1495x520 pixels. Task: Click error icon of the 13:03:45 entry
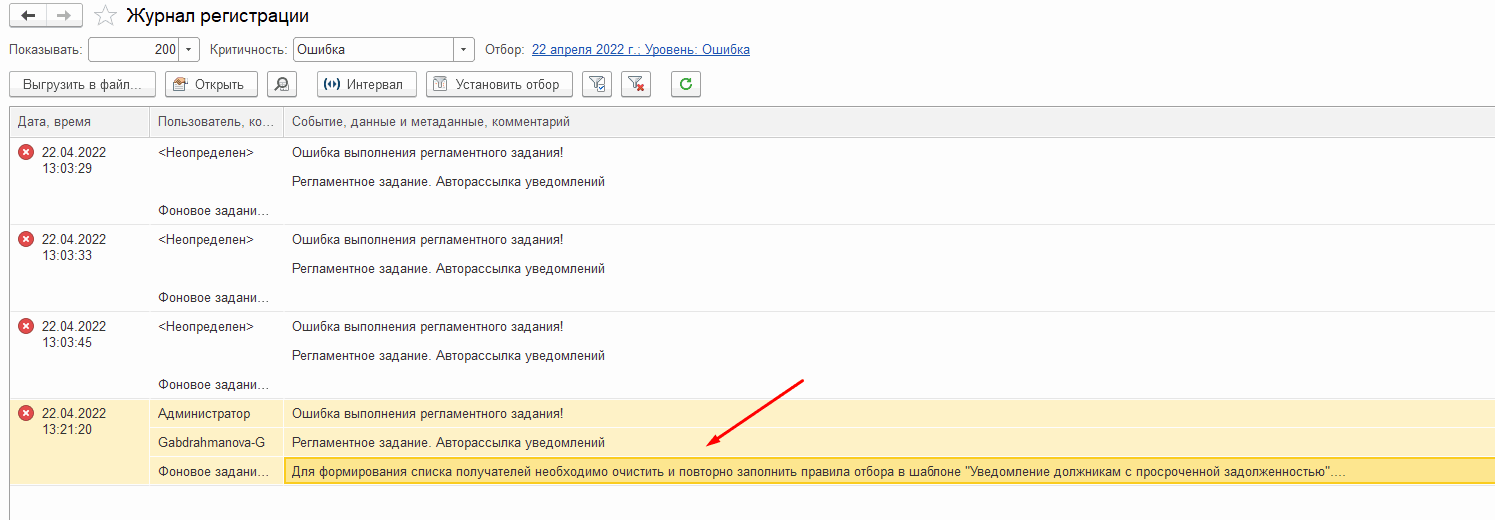pos(26,326)
